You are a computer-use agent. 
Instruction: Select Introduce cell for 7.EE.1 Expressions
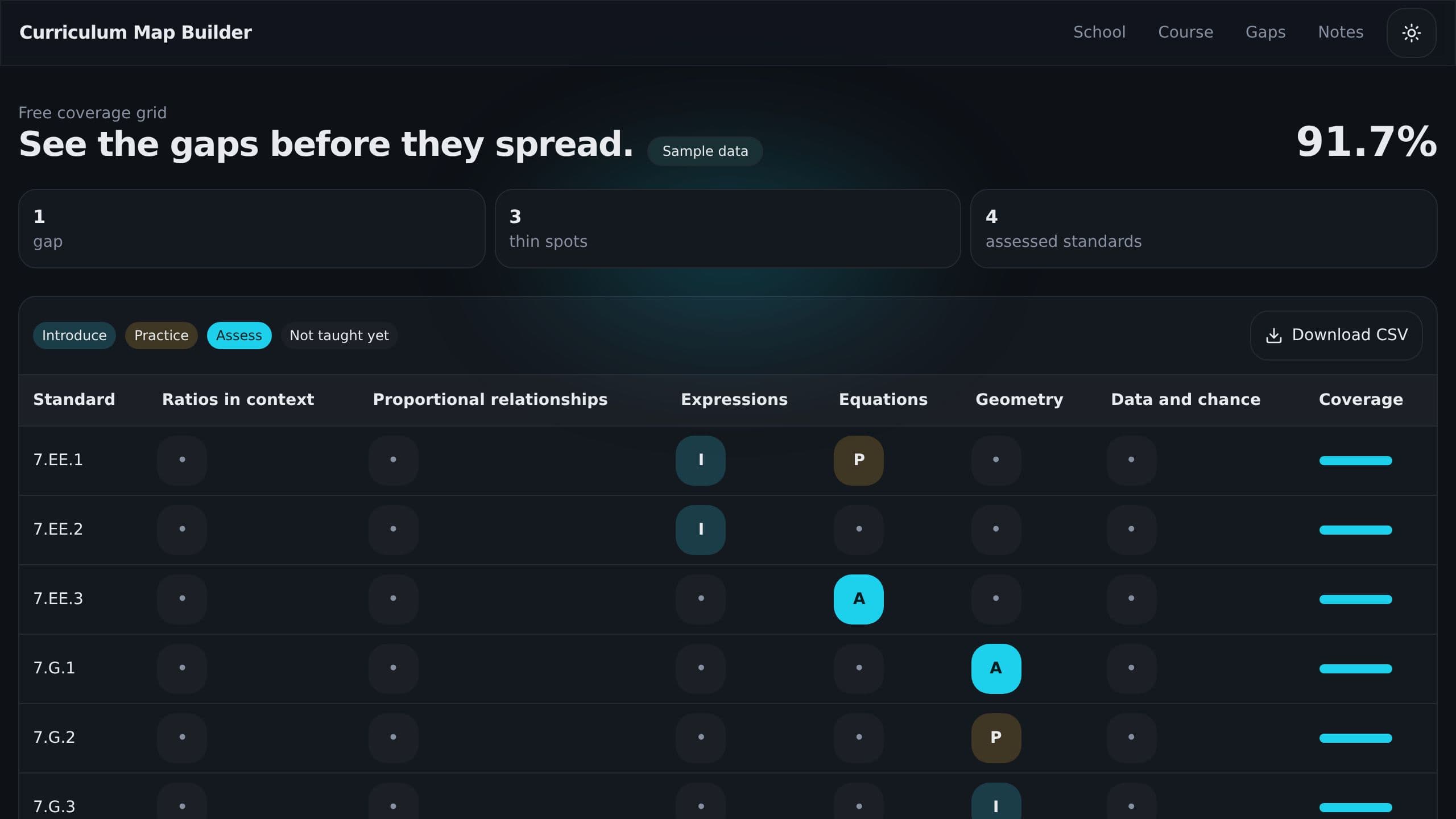click(x=701, y=460)
